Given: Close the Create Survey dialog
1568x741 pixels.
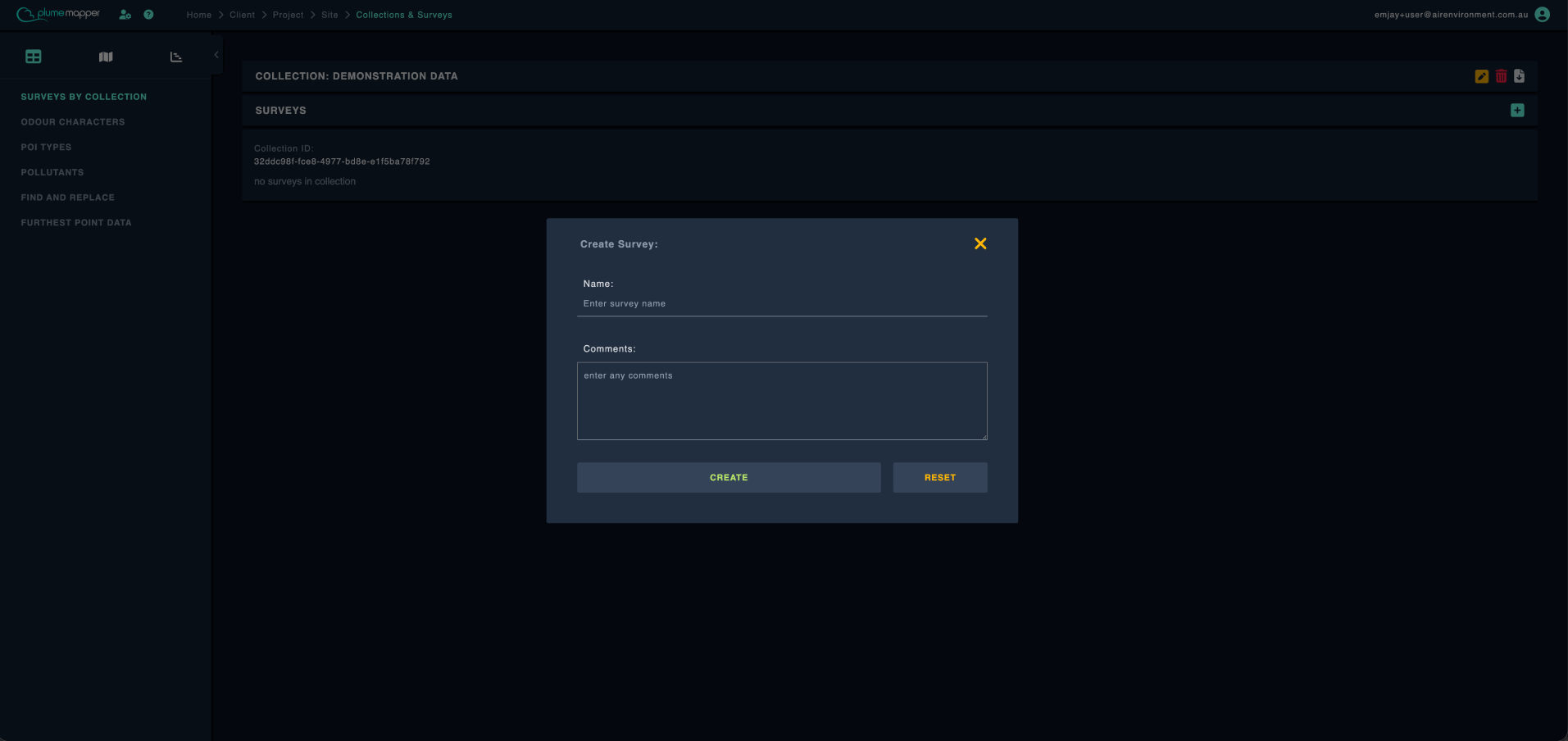Looking at the screenshot, I should [x=980, y=243].
